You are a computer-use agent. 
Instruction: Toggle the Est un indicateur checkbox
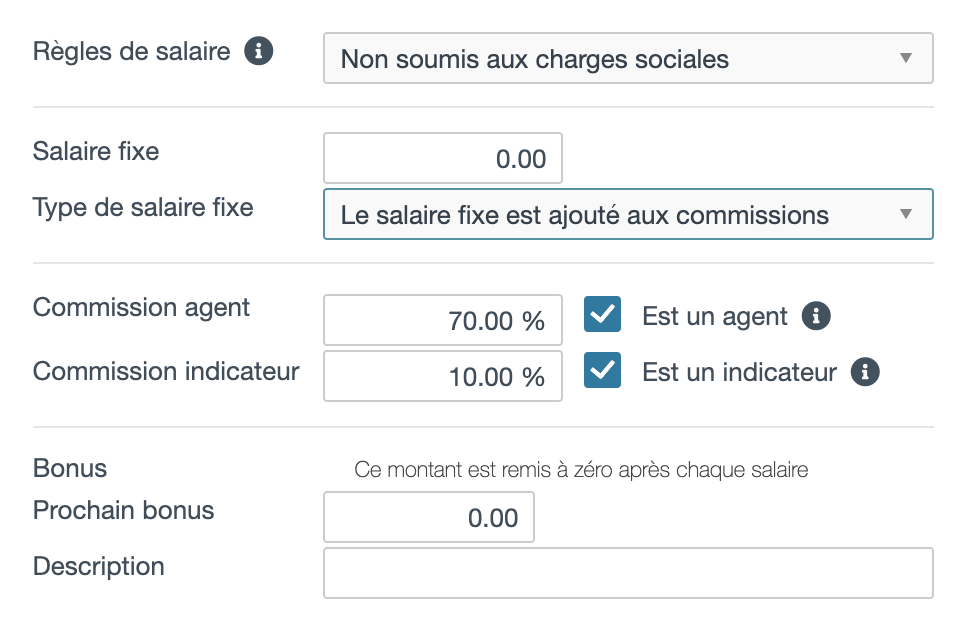[602, 370]
